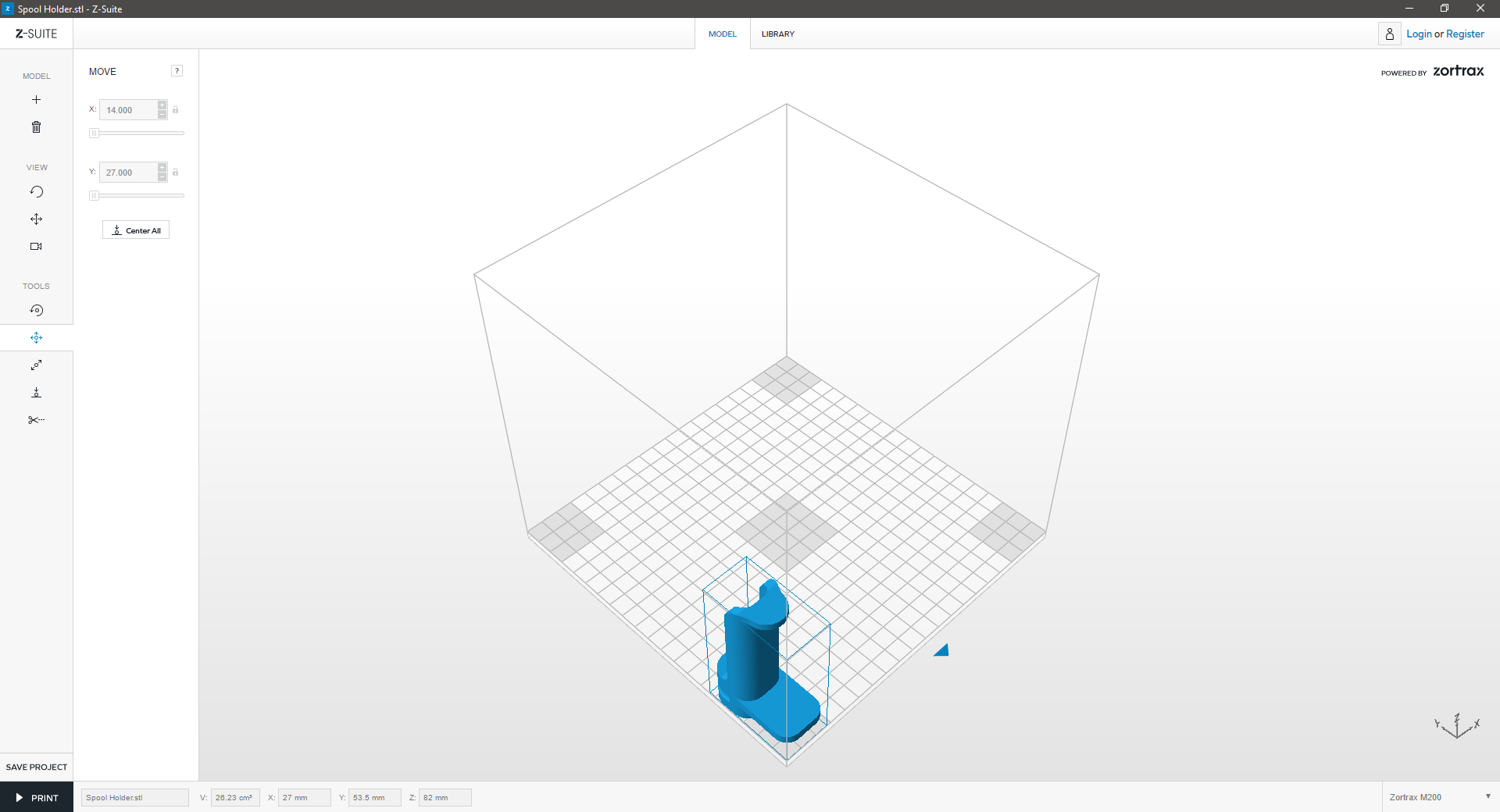Decrease the Y position value with stepper

pyautogui.click(x=162, y=177)
